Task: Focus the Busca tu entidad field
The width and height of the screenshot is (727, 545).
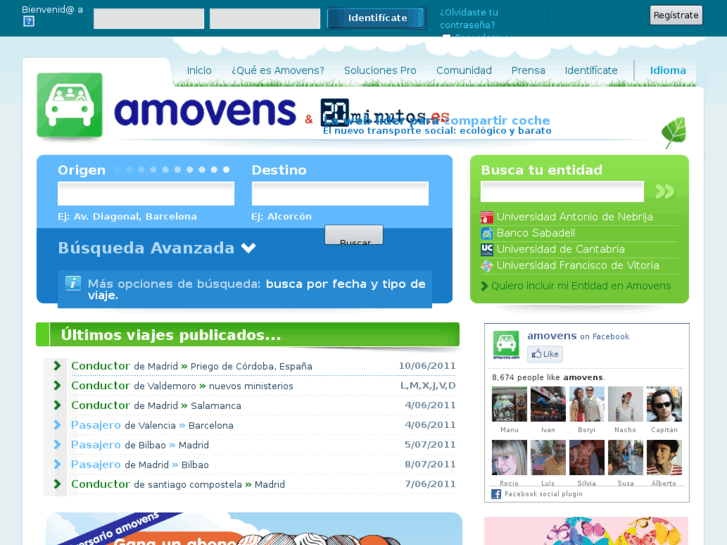Action: click(x=562, y=192)
